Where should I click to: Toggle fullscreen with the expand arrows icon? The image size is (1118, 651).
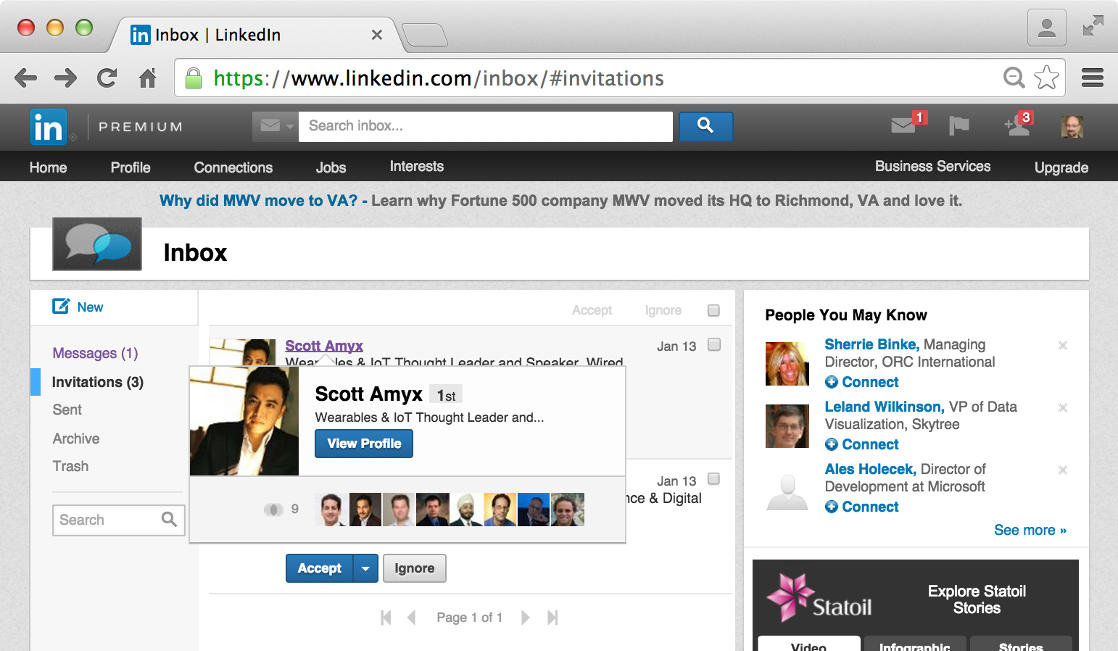tap(1092, 27)
